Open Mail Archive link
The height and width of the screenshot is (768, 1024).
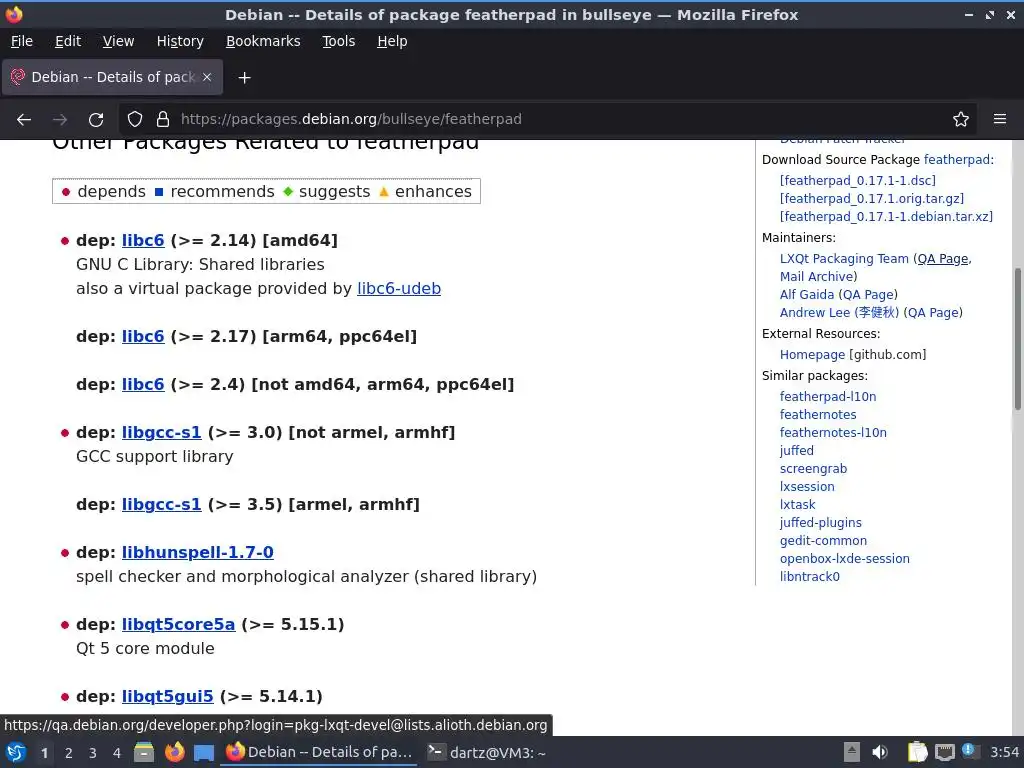tap(816, 276)
